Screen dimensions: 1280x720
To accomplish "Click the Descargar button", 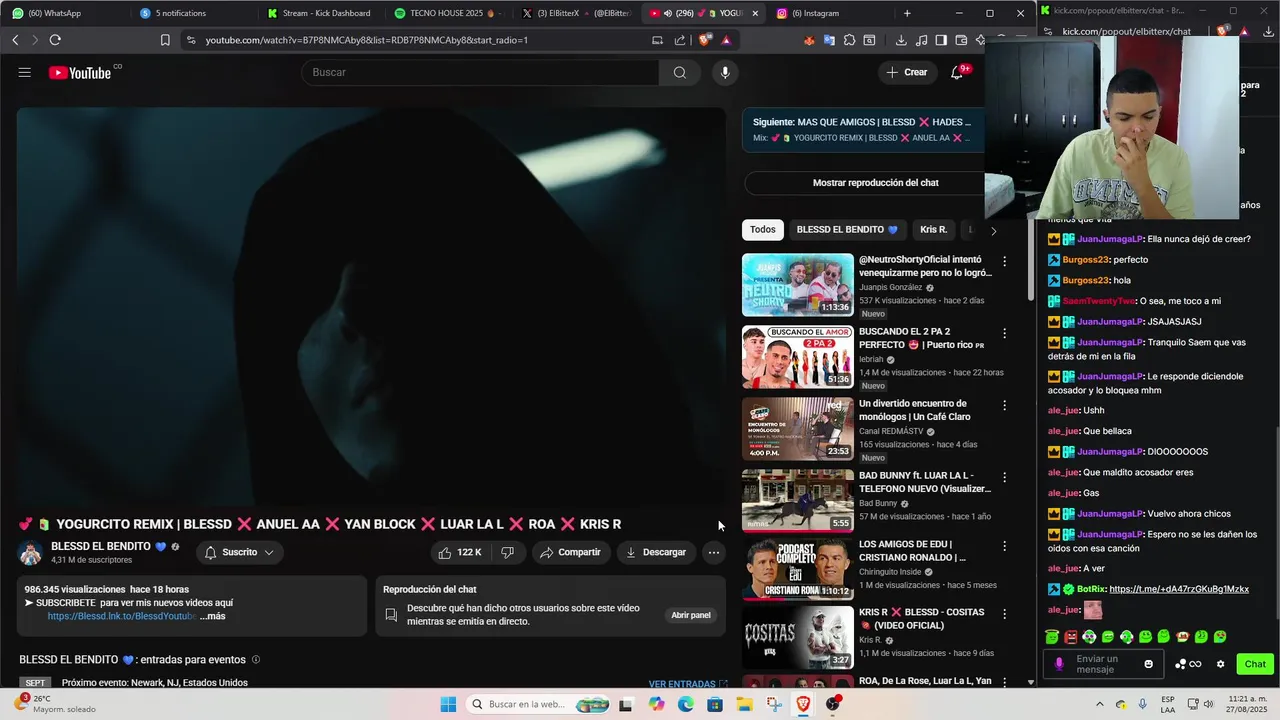I will click(656, 552).
